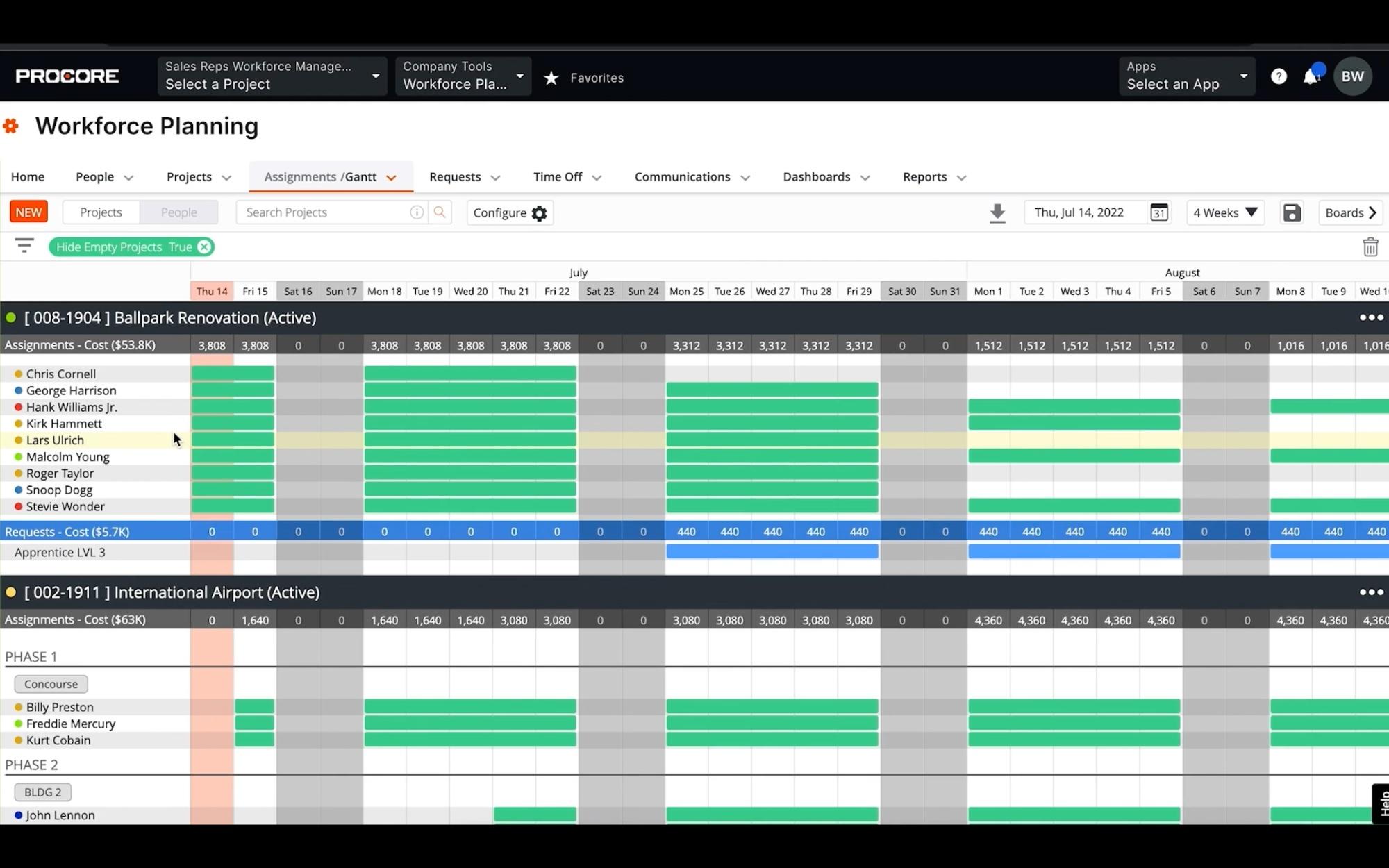Click Lars Ulrich's green bar on Mon 25
This screenshot has width=1389, height=868.
pyautogui.click(x=686, y=440)
